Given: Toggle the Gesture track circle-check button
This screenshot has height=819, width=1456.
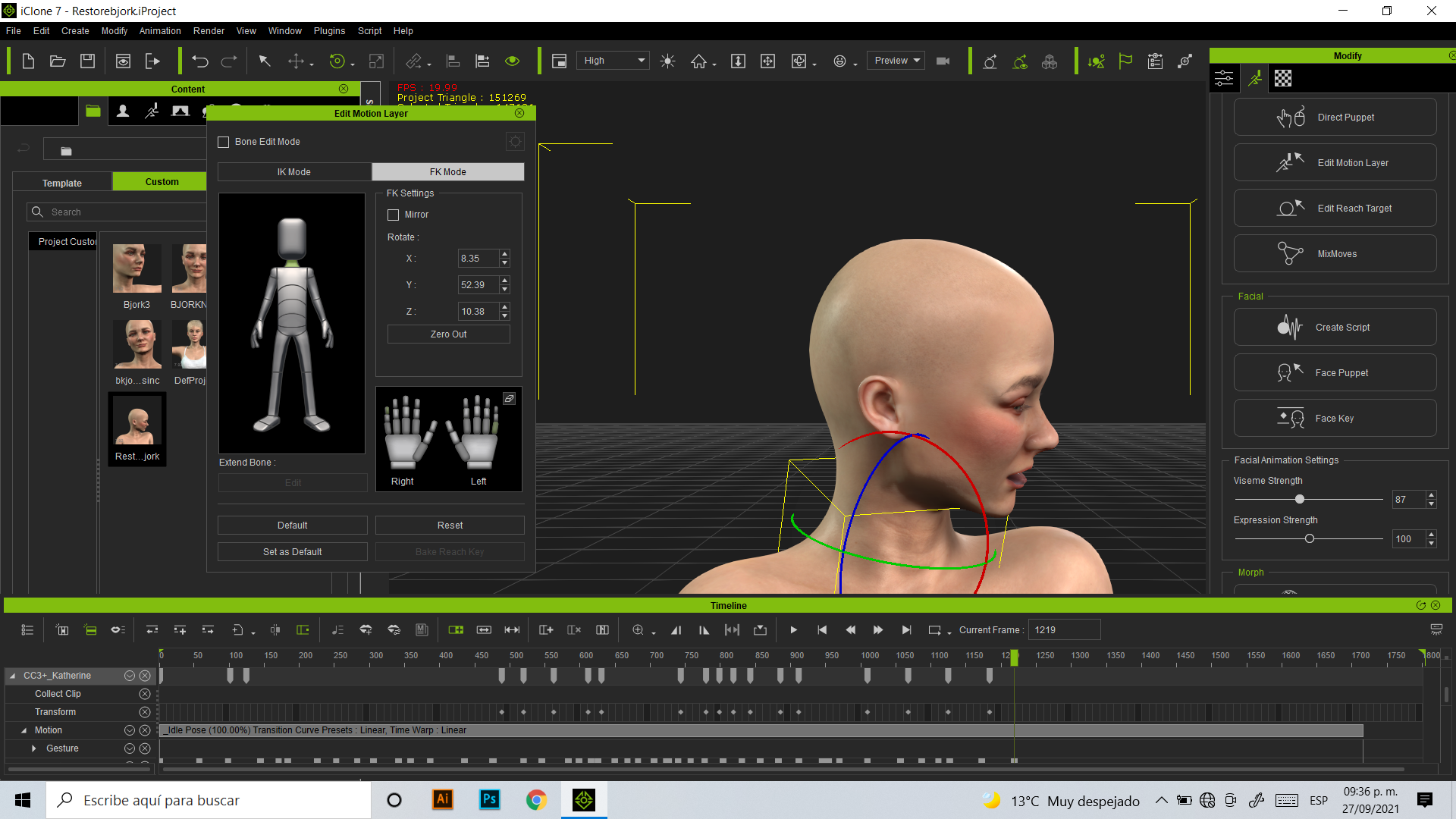Looking at the screenshot, I should (130, 748).
